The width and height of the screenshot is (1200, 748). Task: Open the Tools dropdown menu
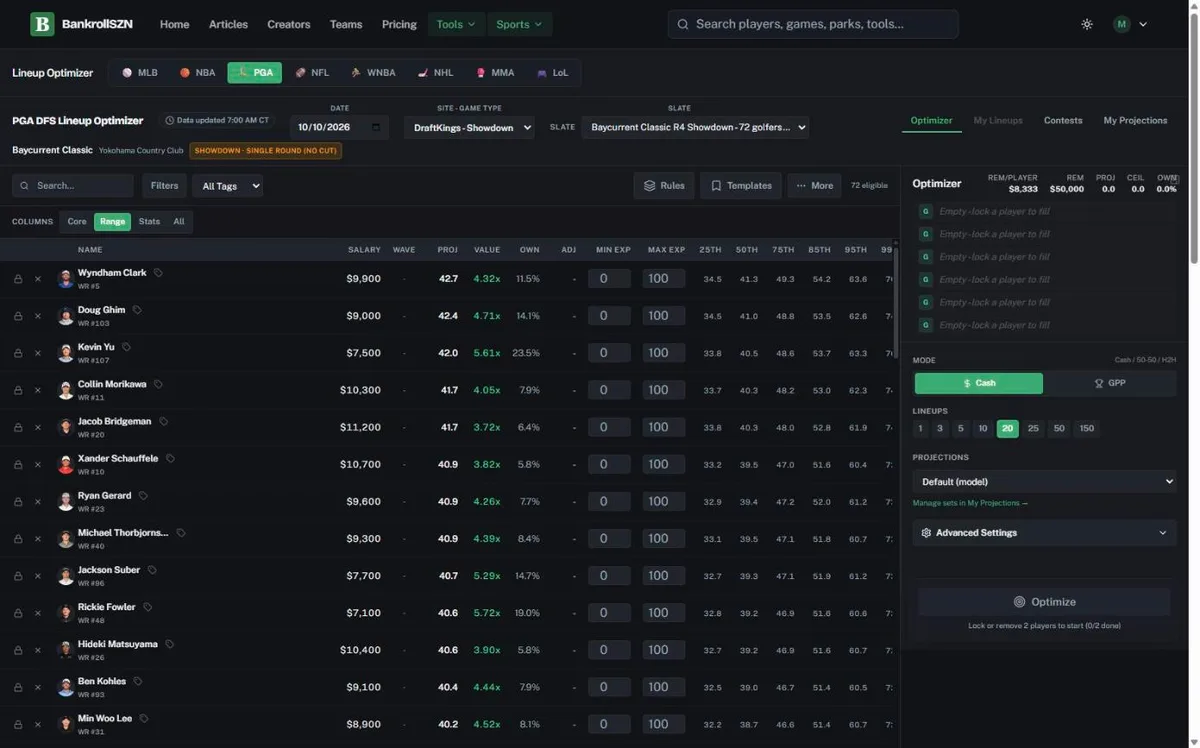[456, 24]
